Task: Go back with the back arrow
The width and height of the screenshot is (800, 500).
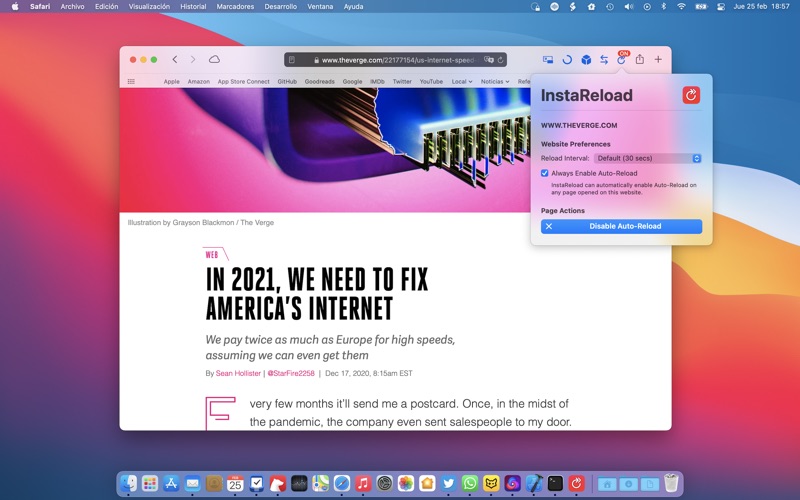Action: [174, 60]
